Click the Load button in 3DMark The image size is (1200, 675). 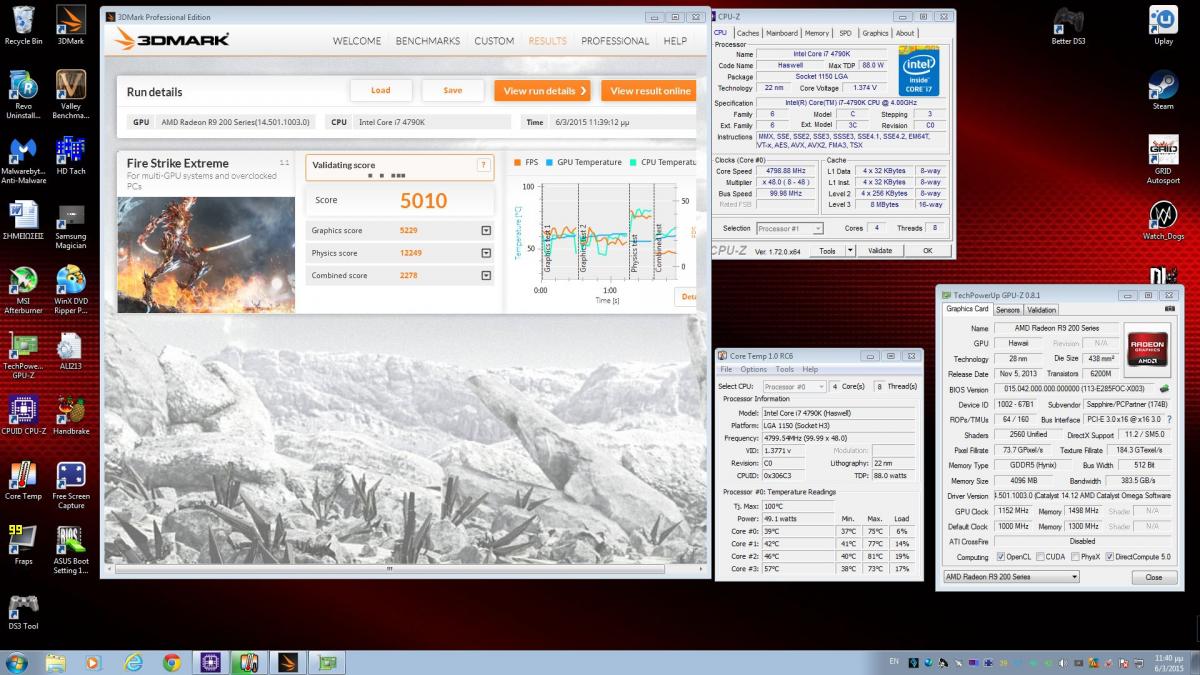[381, 90]
